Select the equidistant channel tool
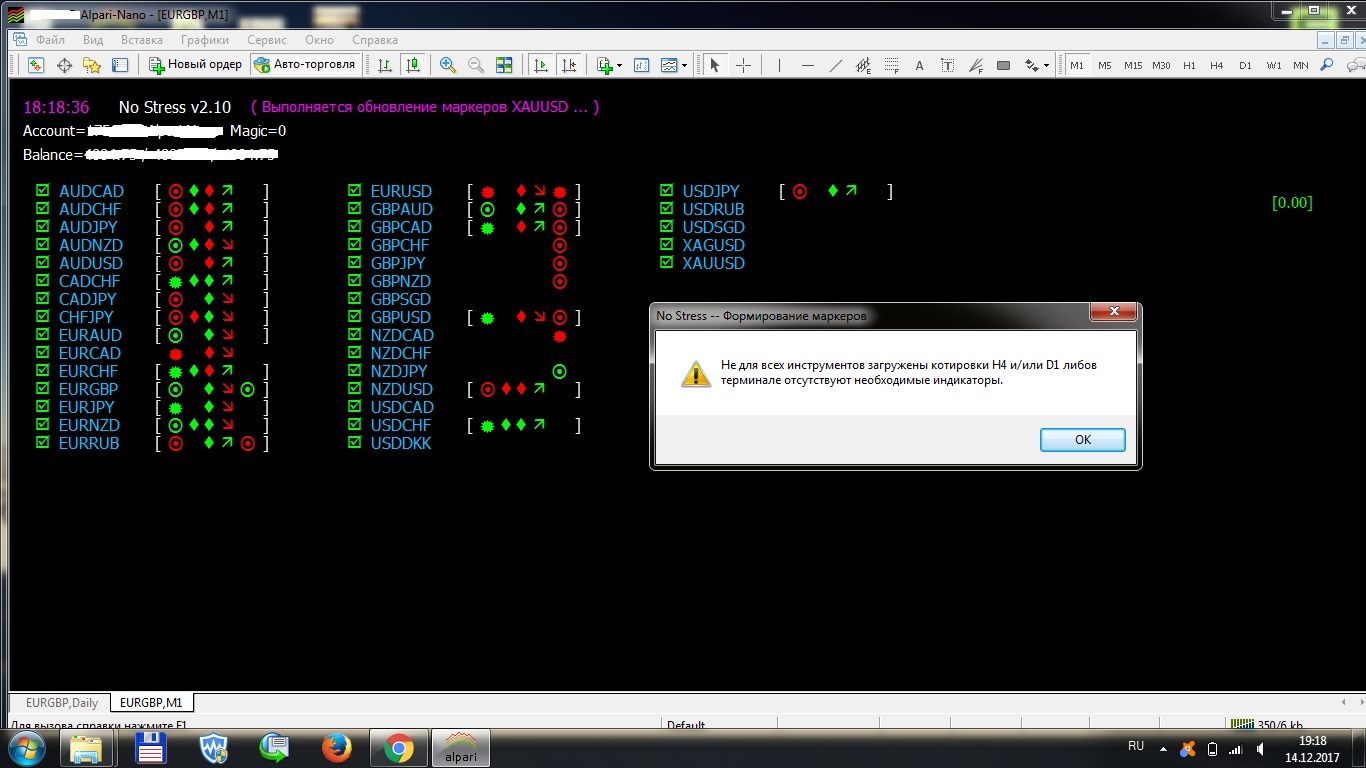Viewport: 1366px width, 768px height. tap(864, 65)
